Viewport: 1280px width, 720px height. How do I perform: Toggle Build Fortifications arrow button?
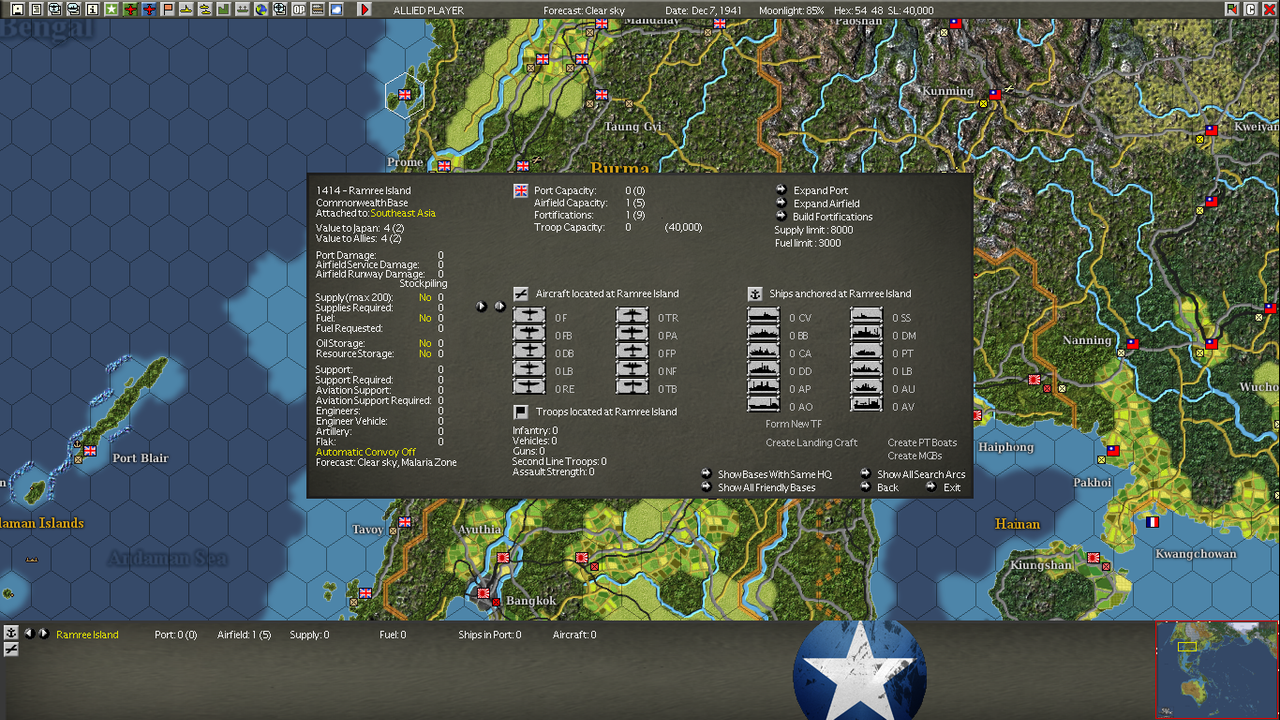(782, 216)
